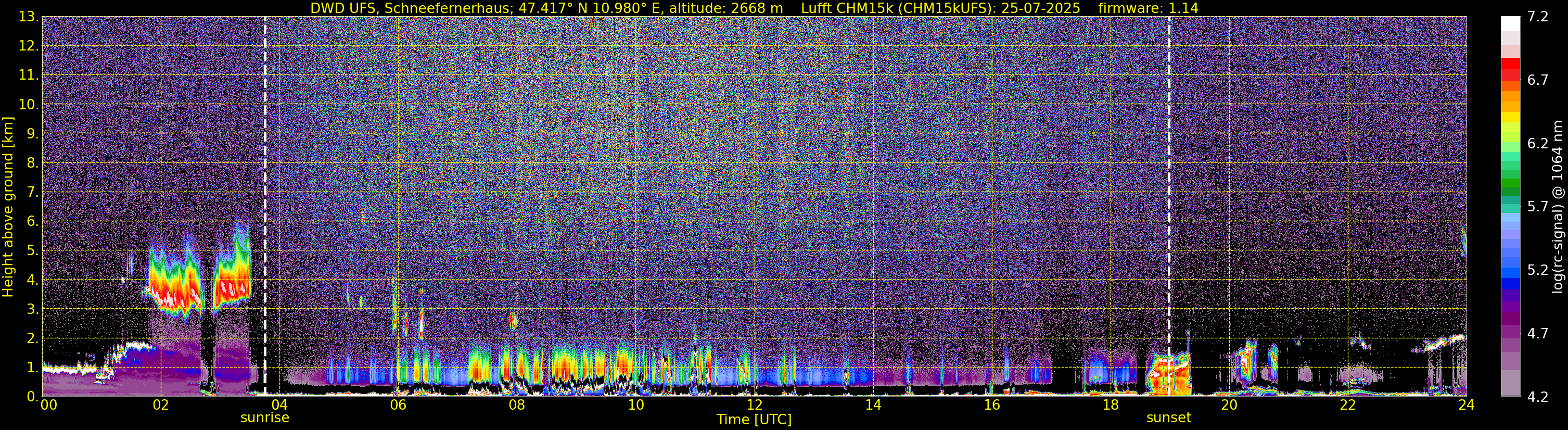Click the time axis tick '00'
This screenshot has width=1568, height=430.
pyautogui.click(x=49, y=405)
